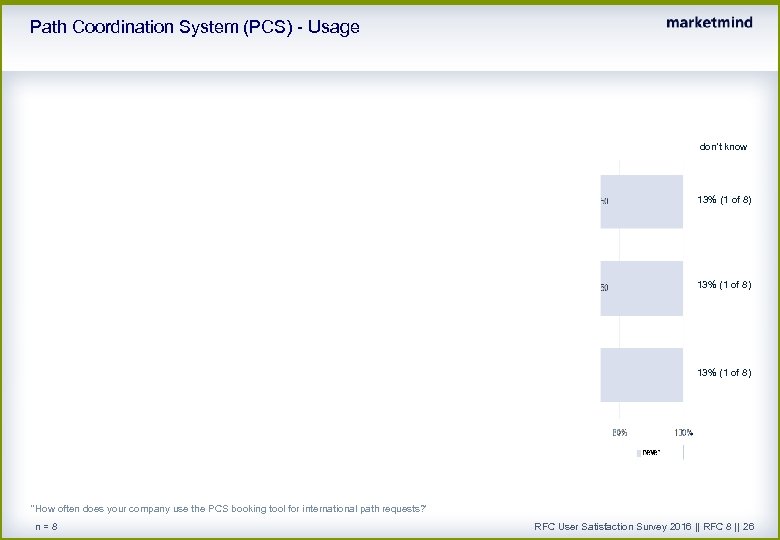This screenshot has width=780, height=540.
Task: Click the 'don't know' column header
Action: (722, 147)
